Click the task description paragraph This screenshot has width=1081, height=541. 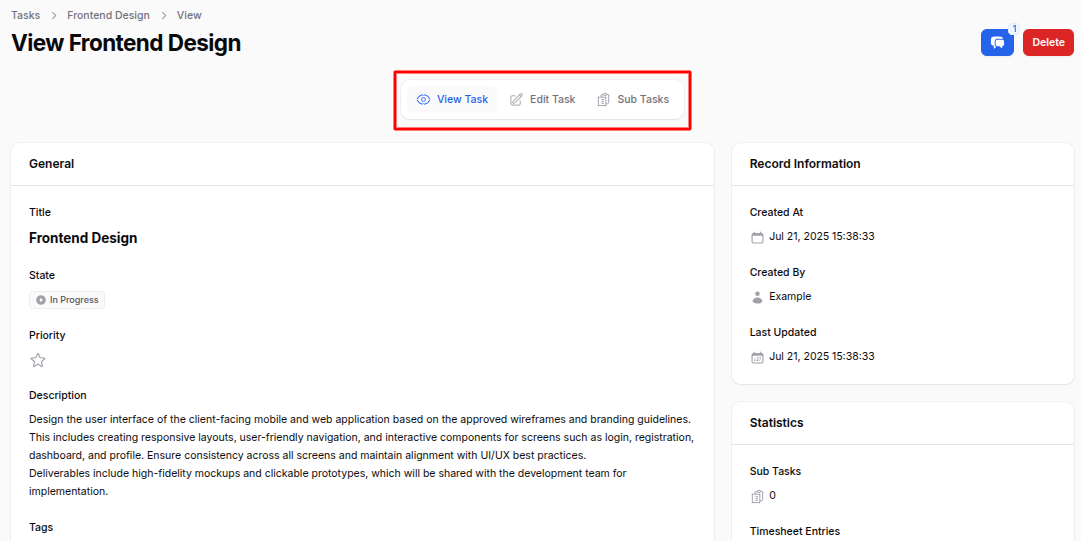(x=360, y=455)
